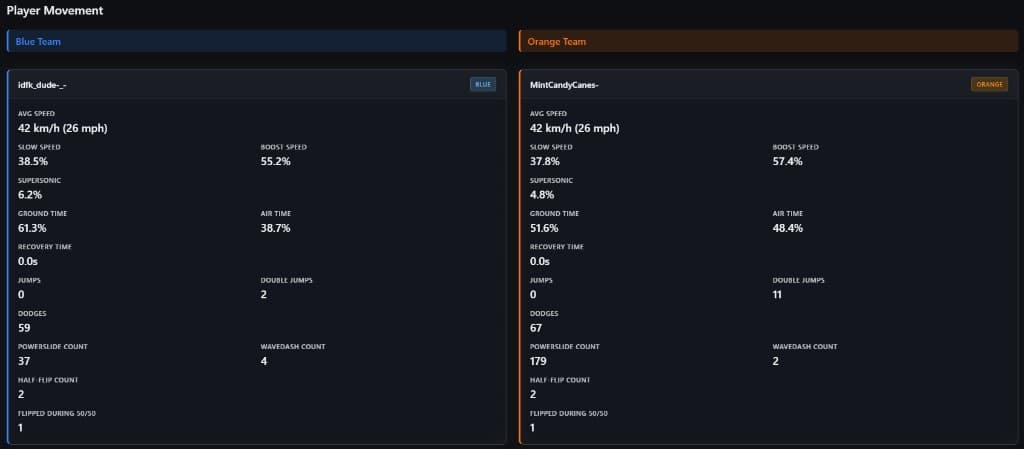Click blue player's wavedash count value 4
Screen dimensions: 1024x449
264,361
